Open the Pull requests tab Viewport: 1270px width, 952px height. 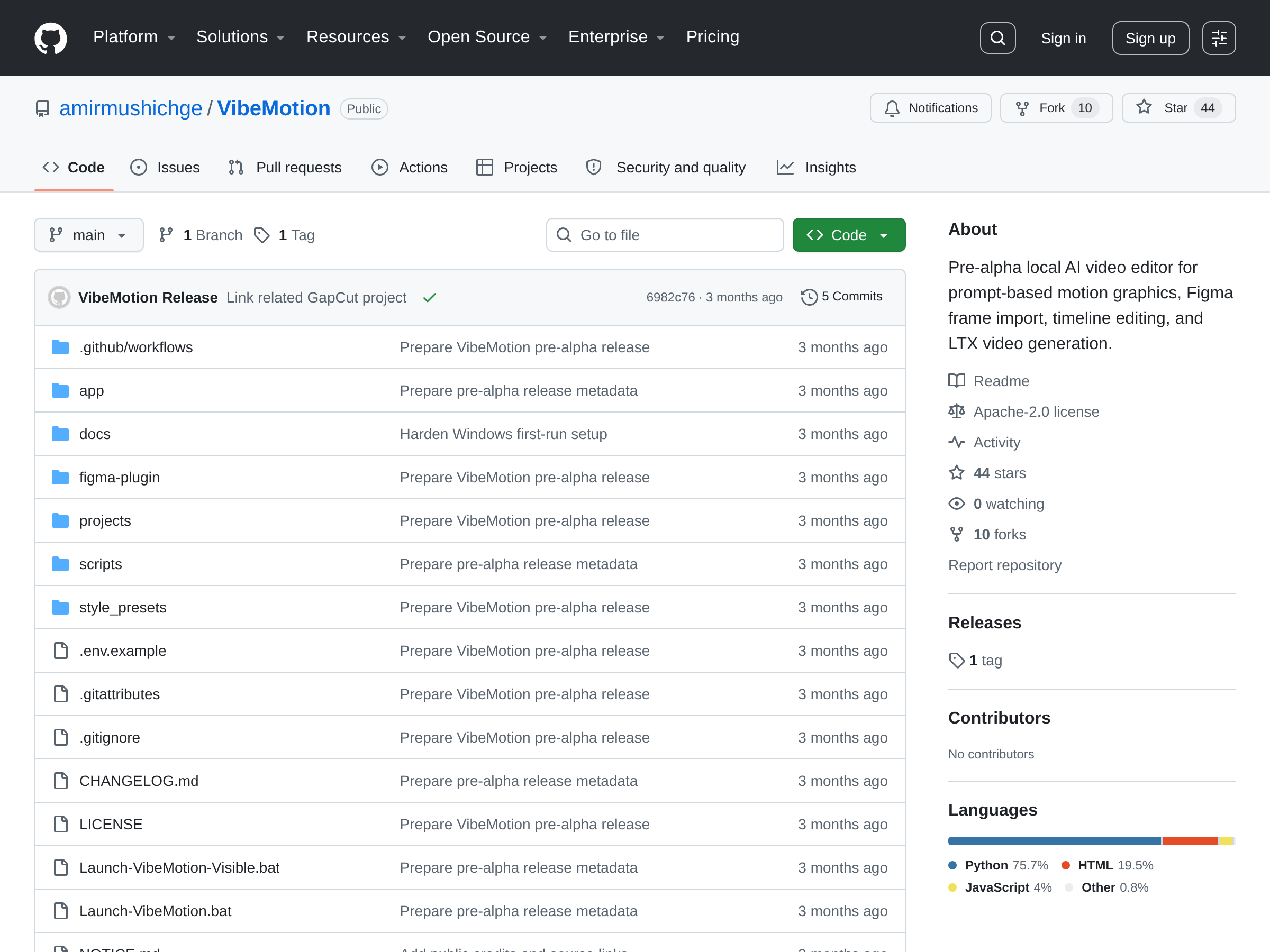tap(285, 168)
